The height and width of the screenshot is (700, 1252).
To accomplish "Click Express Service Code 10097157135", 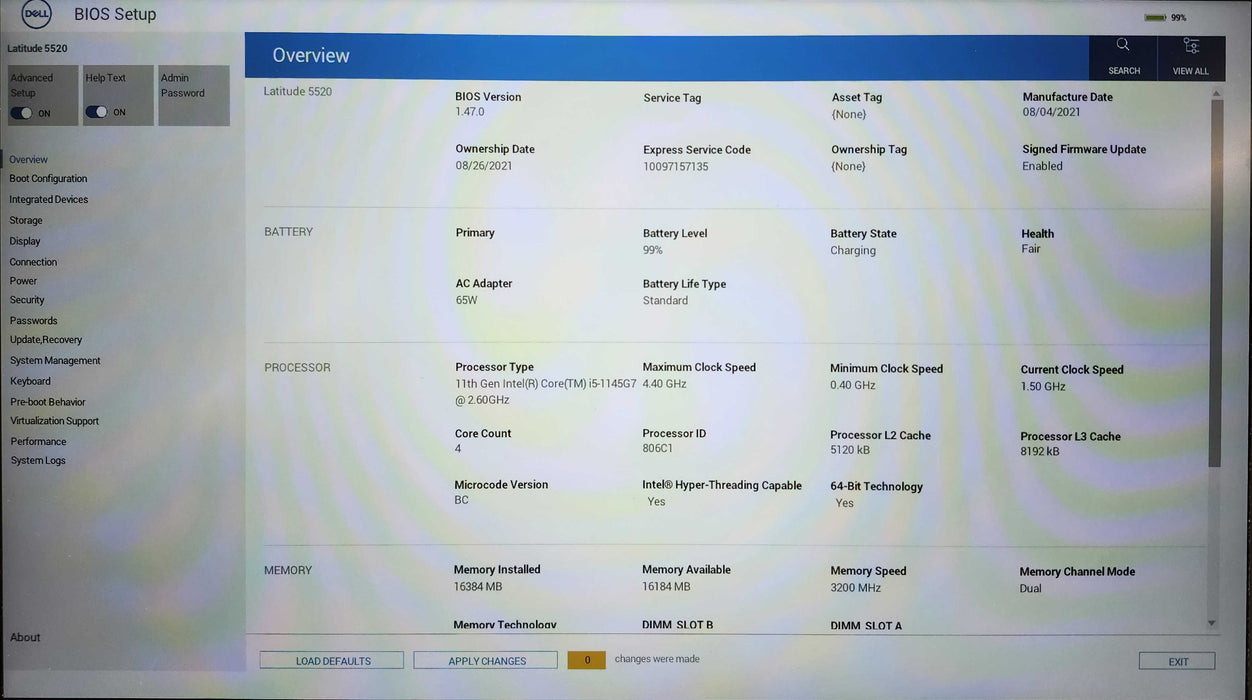I will [676, 167].
